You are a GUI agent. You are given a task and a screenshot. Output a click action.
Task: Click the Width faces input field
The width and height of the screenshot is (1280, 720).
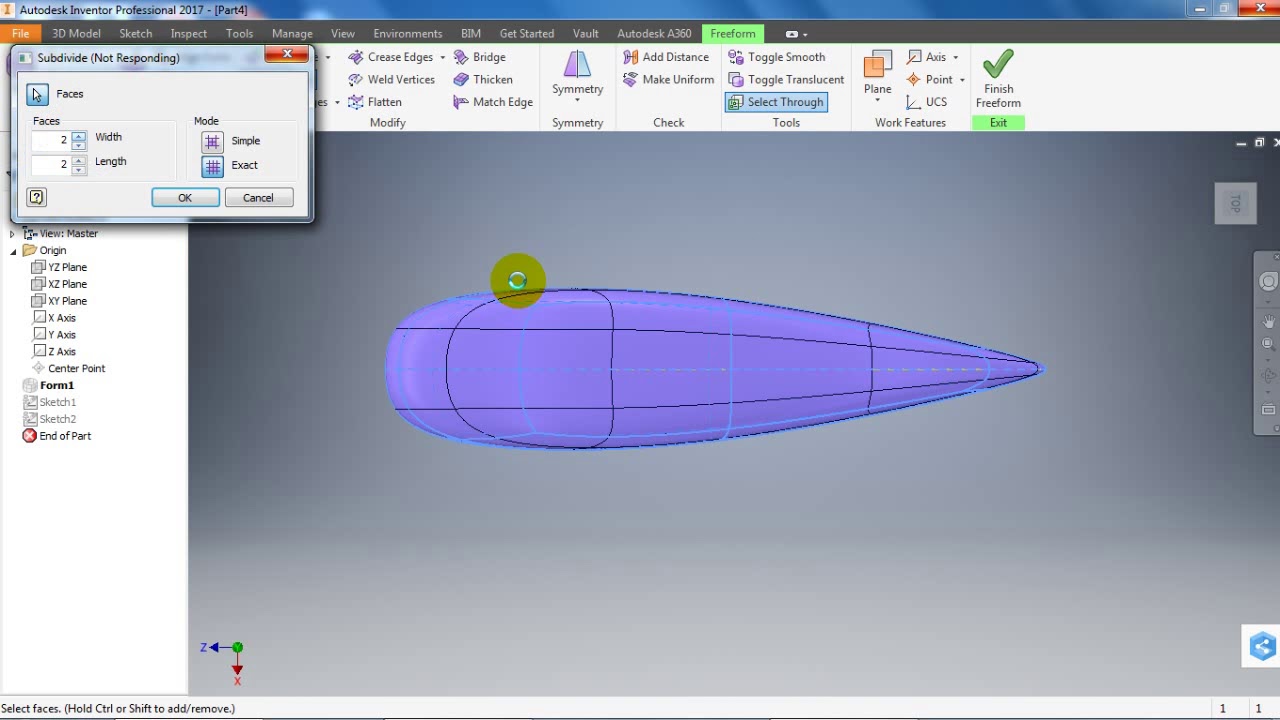pos(51,140)
